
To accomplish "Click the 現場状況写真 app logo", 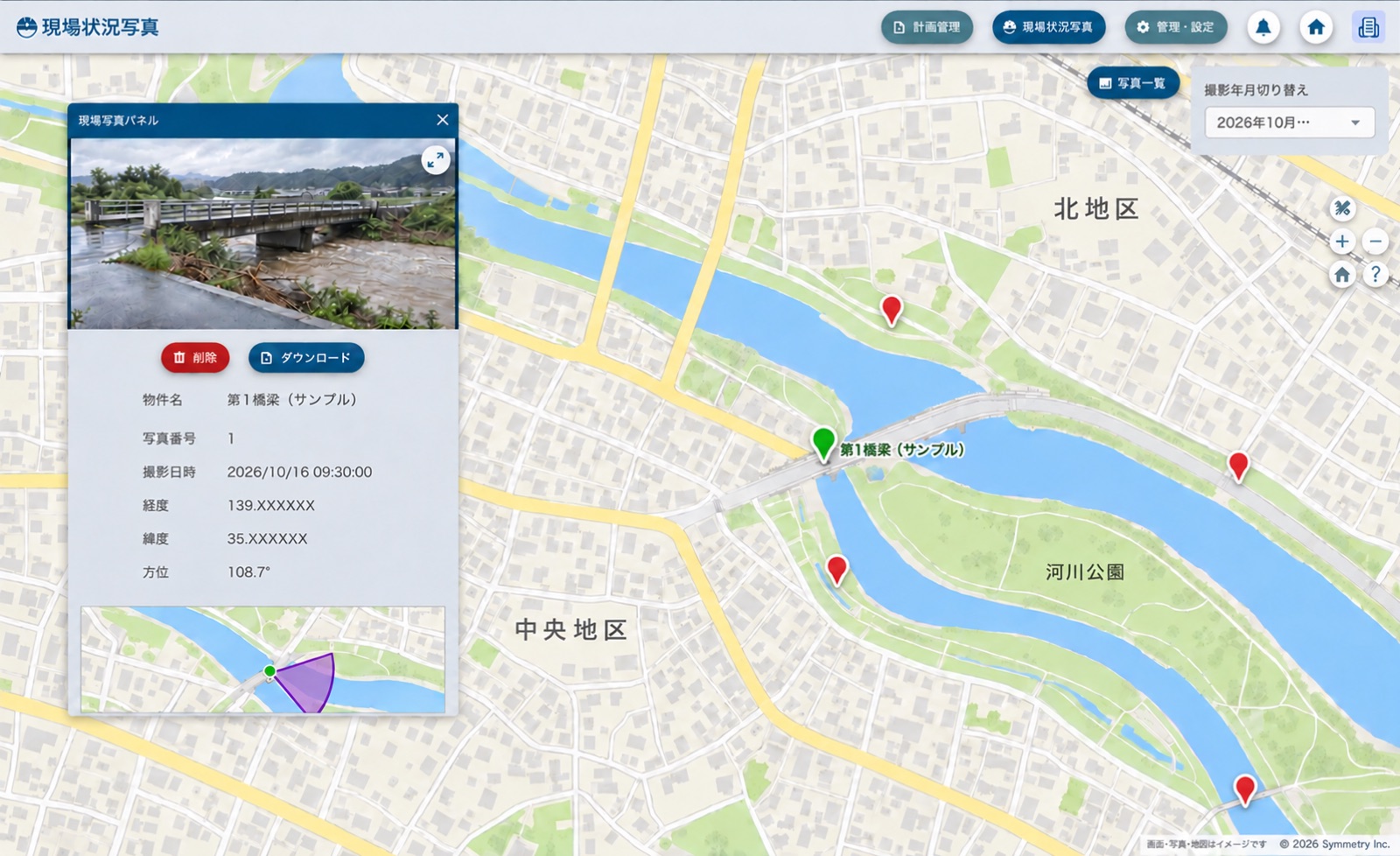I will (87, 27).
